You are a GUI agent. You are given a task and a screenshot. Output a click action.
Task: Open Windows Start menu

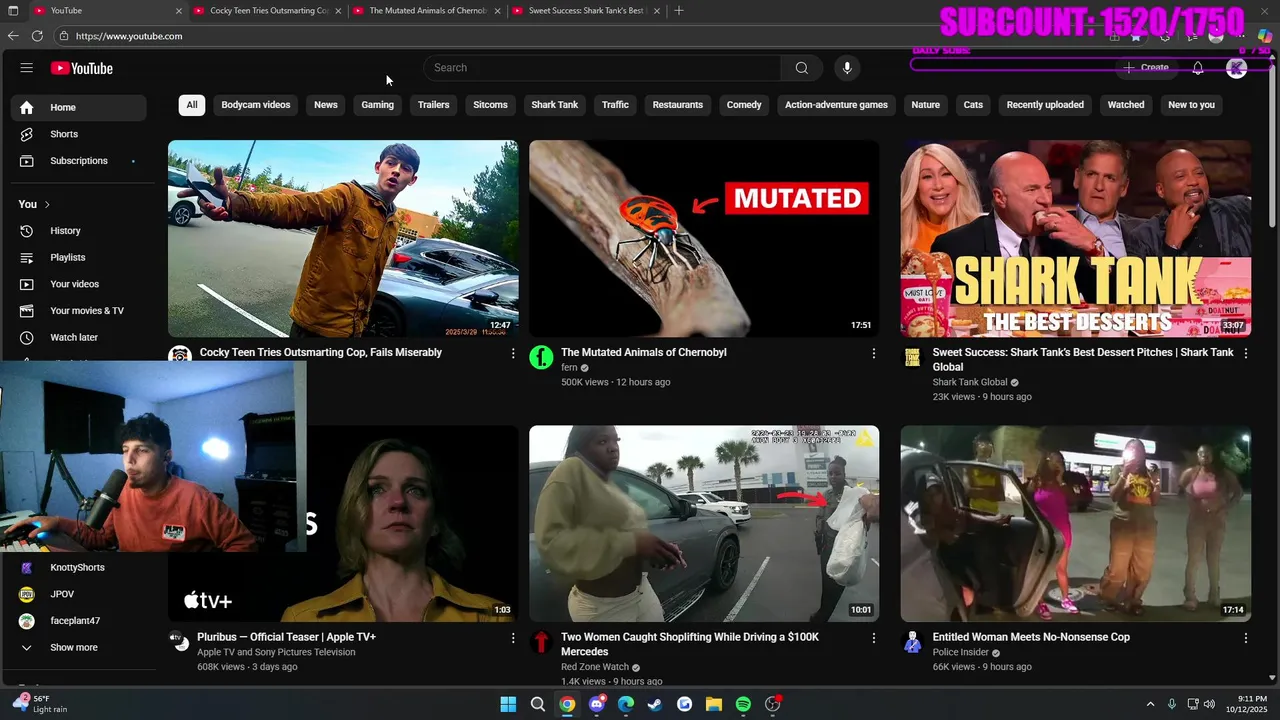point(508,704)
